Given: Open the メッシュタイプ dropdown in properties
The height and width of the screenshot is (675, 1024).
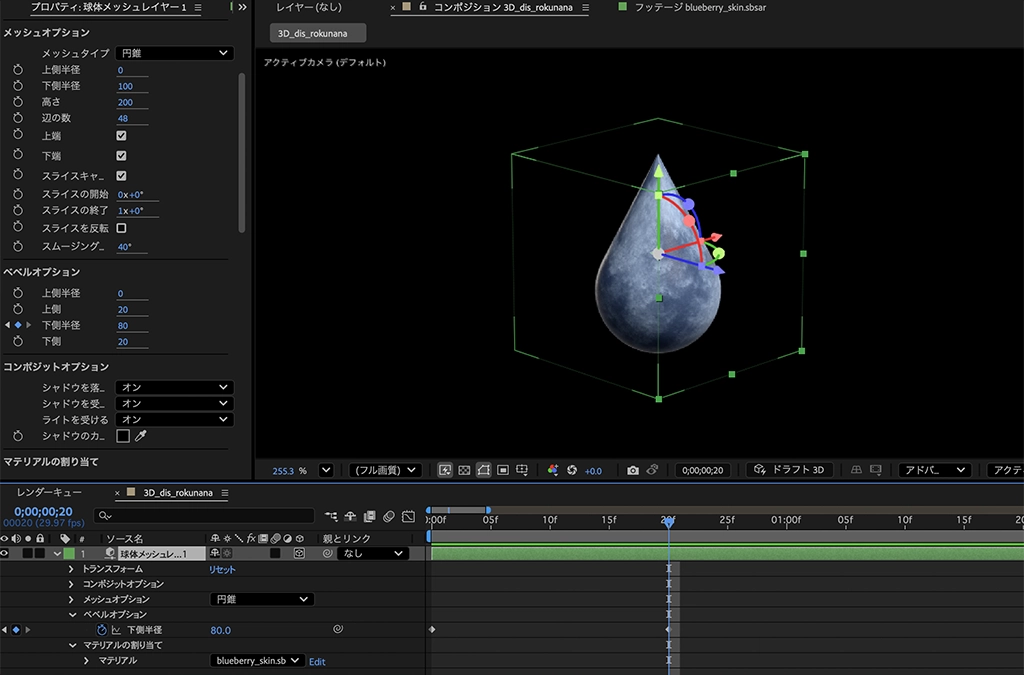Looking at the screenshot, I should pyautogui.click(x=174, y=53).
